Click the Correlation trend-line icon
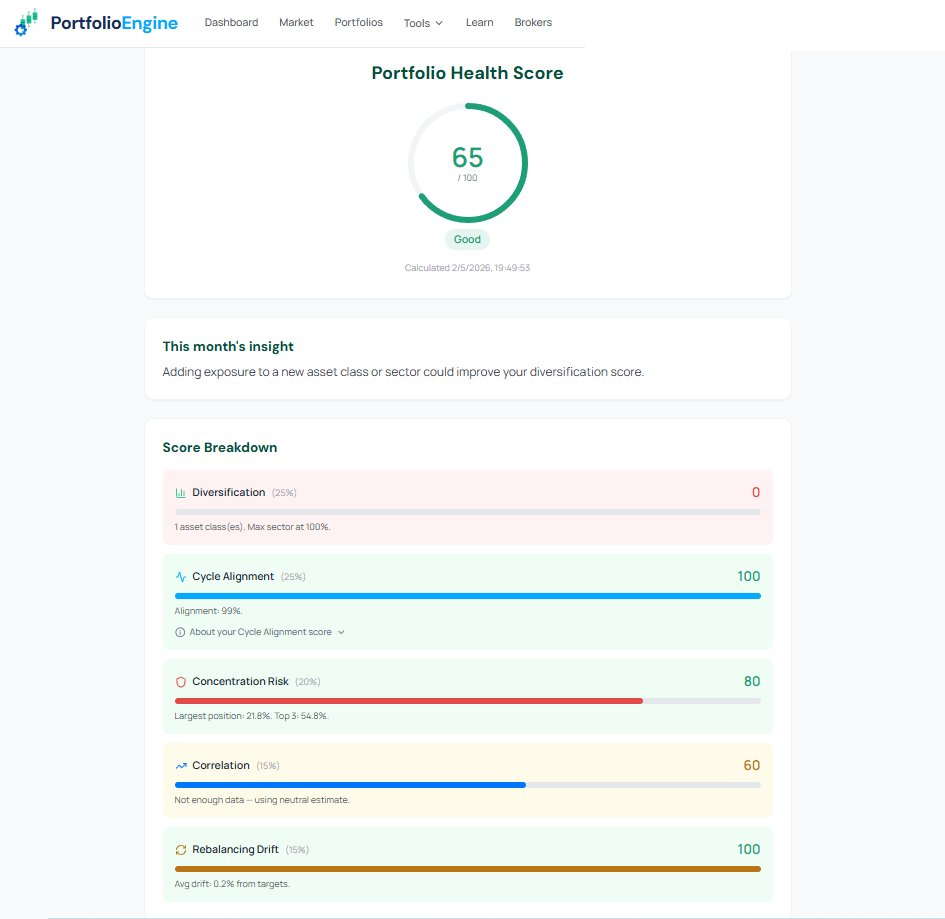This screenshot has width=945, height=919. [180, 766]
